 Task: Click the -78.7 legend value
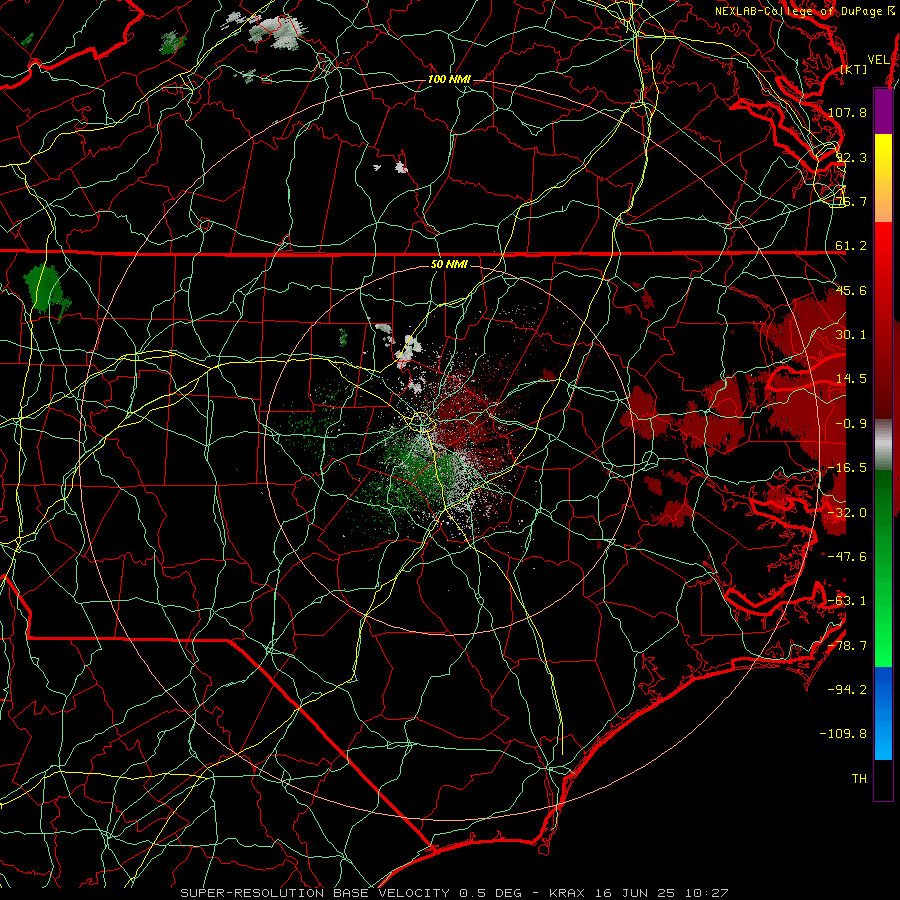tap(847, 646)
